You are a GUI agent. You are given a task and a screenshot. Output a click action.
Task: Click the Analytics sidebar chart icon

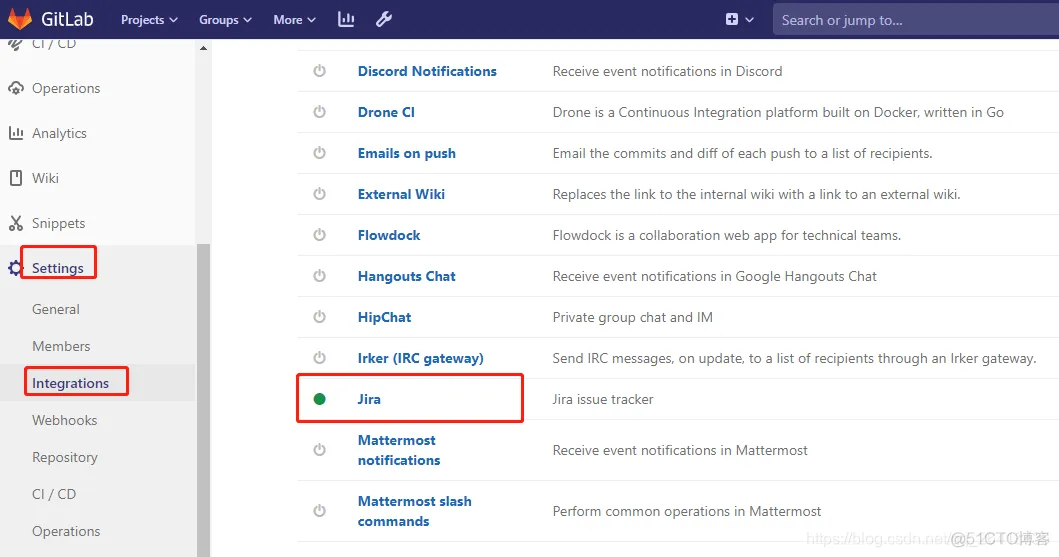tap(16, 133)
